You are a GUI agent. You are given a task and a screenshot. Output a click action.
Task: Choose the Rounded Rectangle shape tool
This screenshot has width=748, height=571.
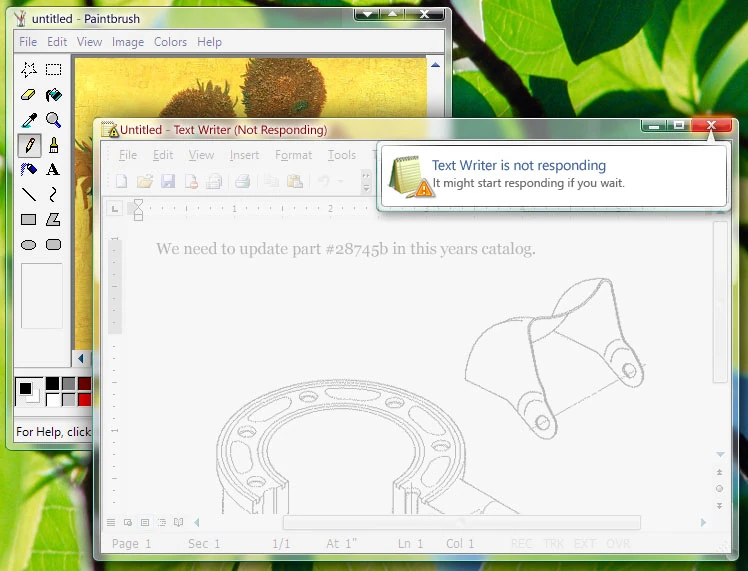tap(53, 245)
